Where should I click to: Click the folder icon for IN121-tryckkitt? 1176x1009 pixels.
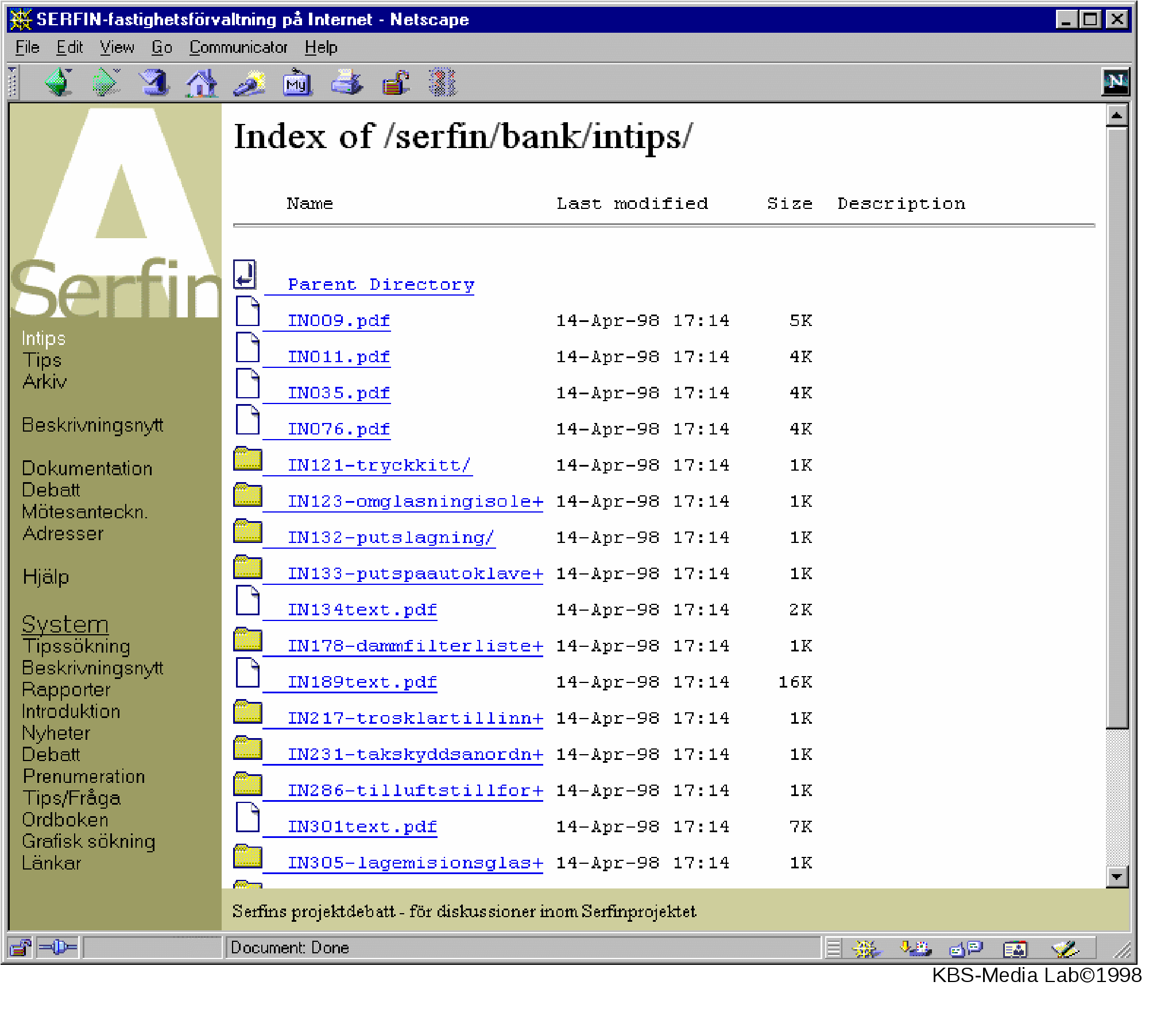(x=247, y=458)
